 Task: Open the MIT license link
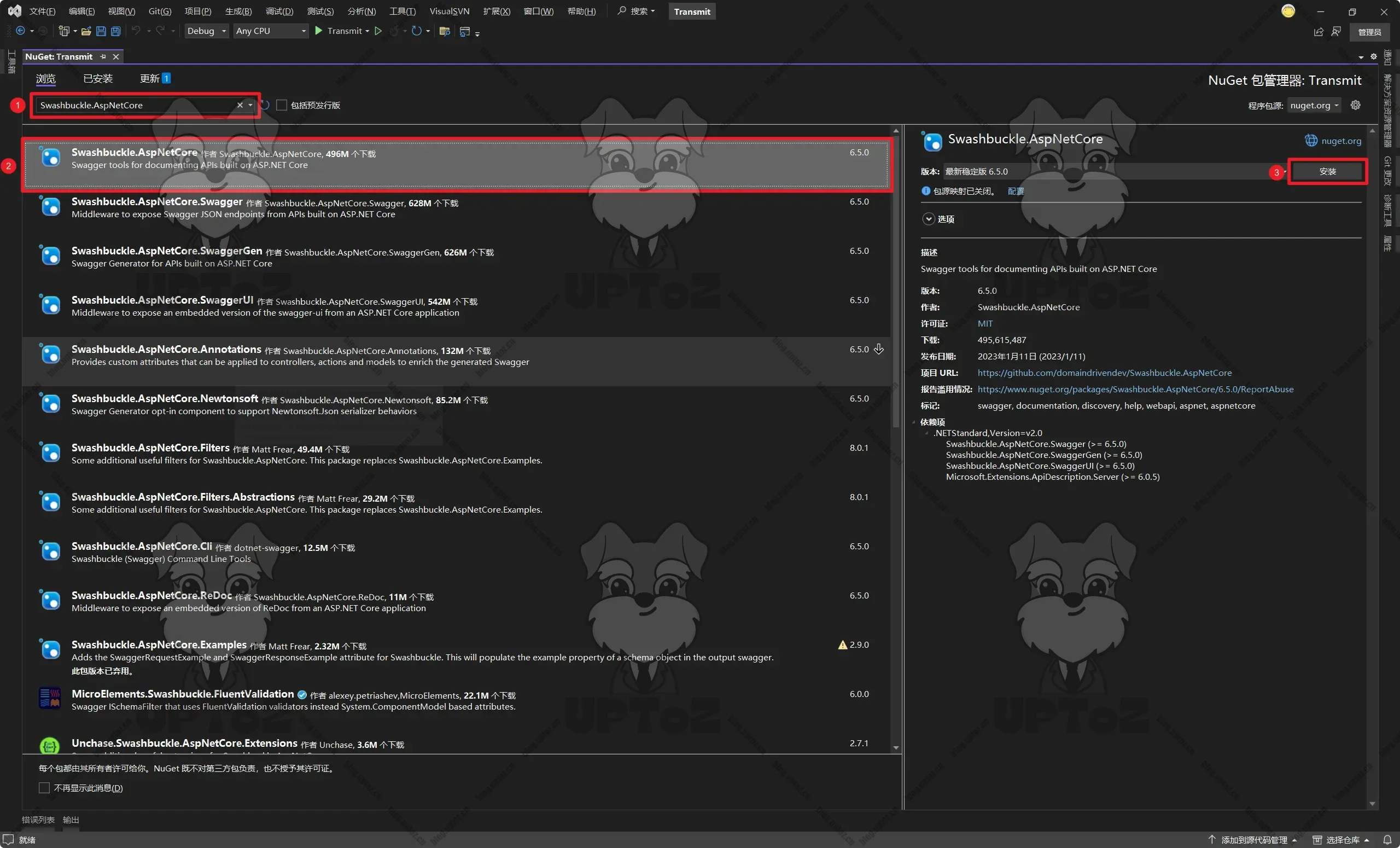click(985, 323)
